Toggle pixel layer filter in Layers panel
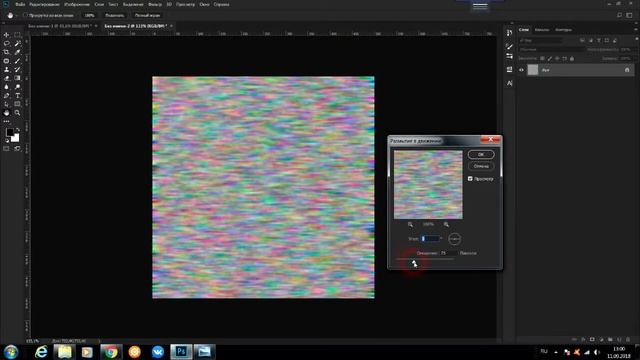 pyautogui.click(x=582, y=40)
